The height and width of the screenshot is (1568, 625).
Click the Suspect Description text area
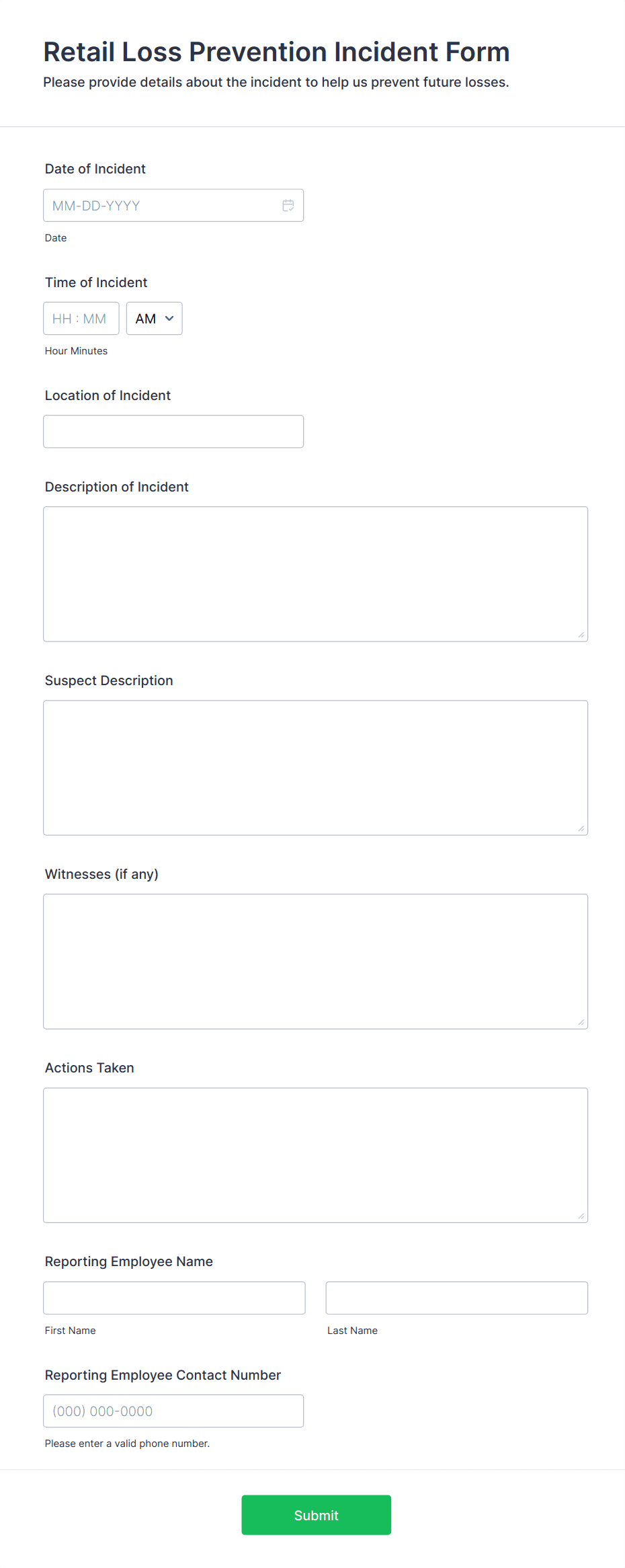(x=316, y=768)
